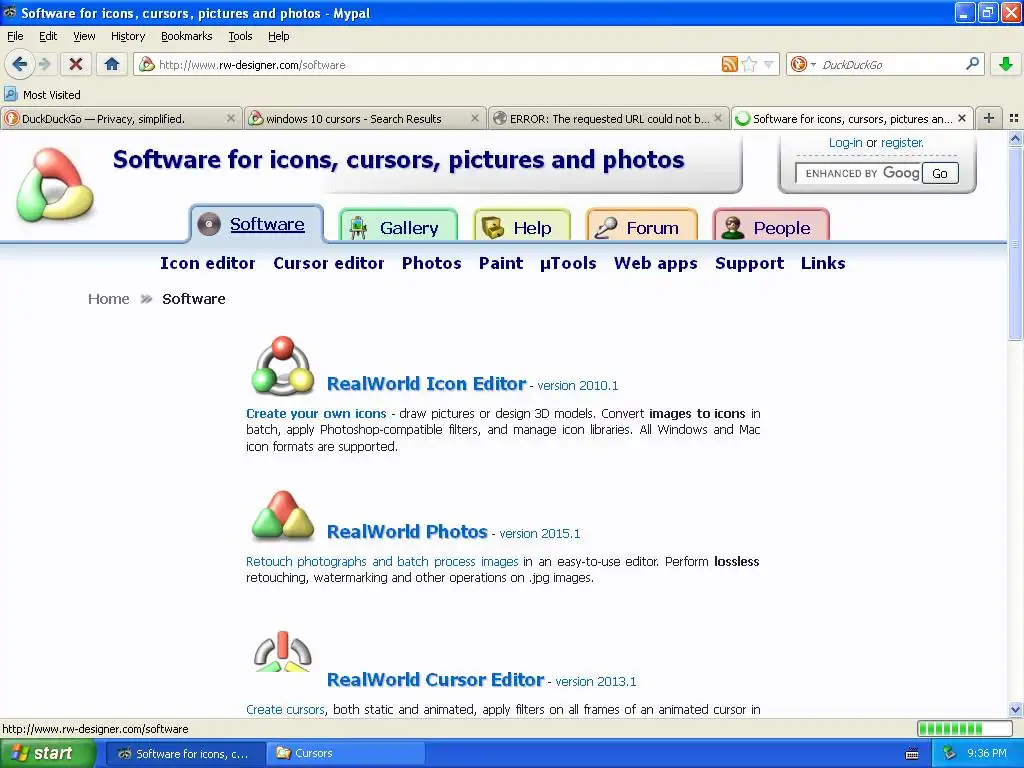Click the Go search button
The height and width of the screenshot is (768, 1024).
click(940, 173)
